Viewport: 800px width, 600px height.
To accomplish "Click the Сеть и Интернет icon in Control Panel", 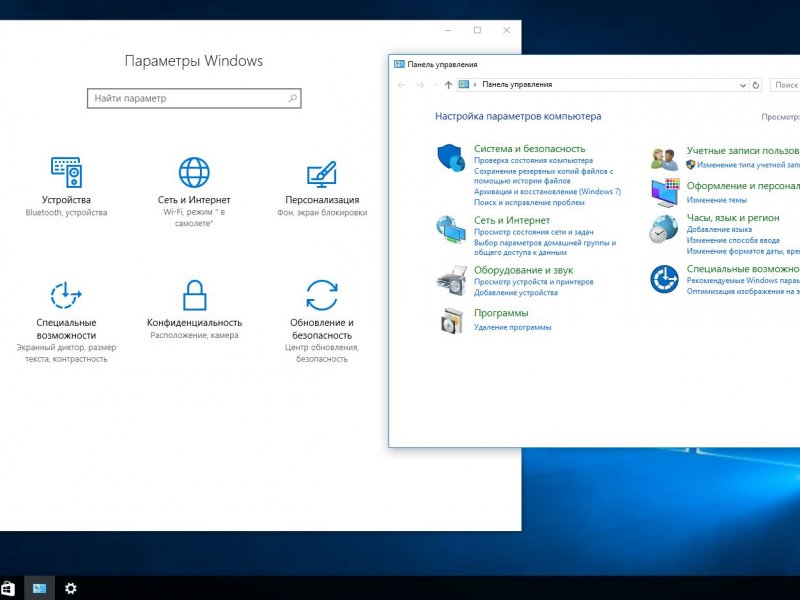I will tap(451, 231).
